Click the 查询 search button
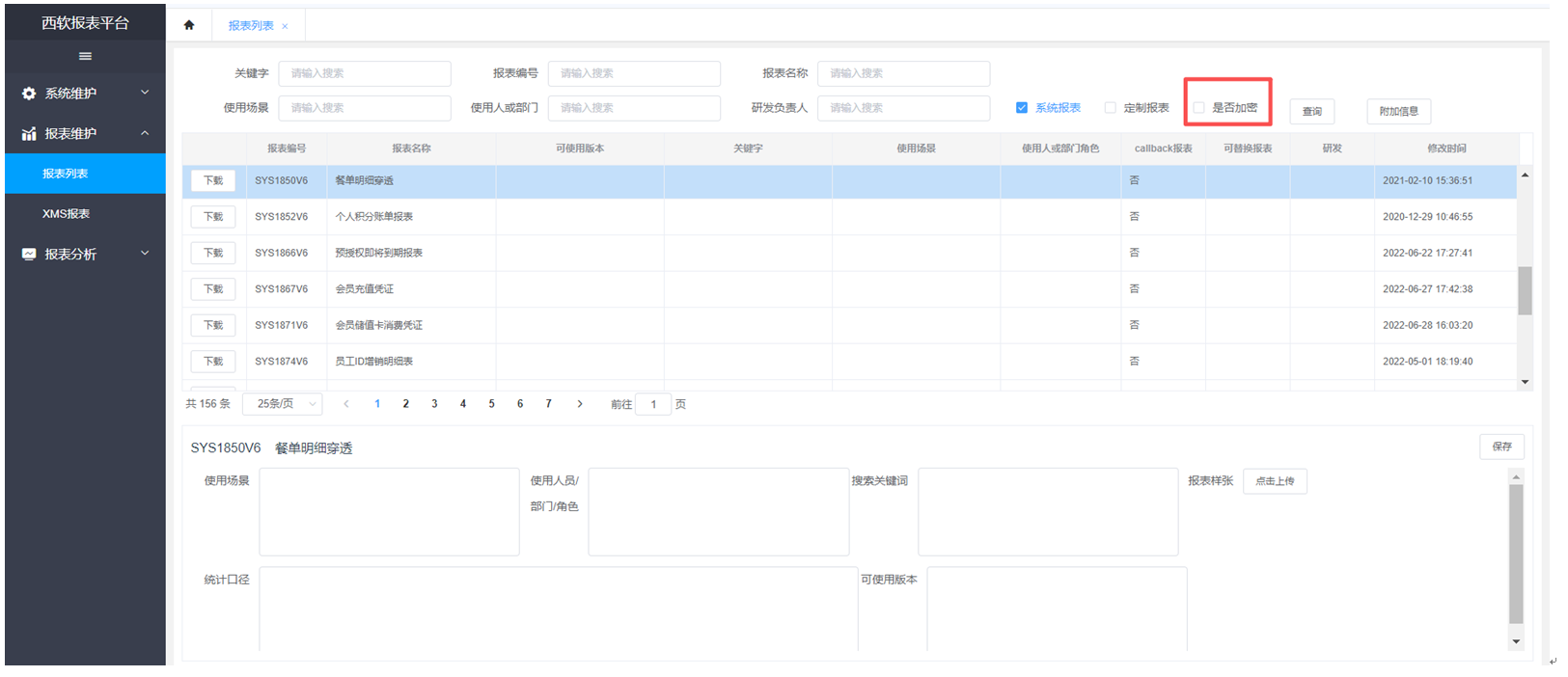This screenshot has width=1568, height=677. point(1311,112)
